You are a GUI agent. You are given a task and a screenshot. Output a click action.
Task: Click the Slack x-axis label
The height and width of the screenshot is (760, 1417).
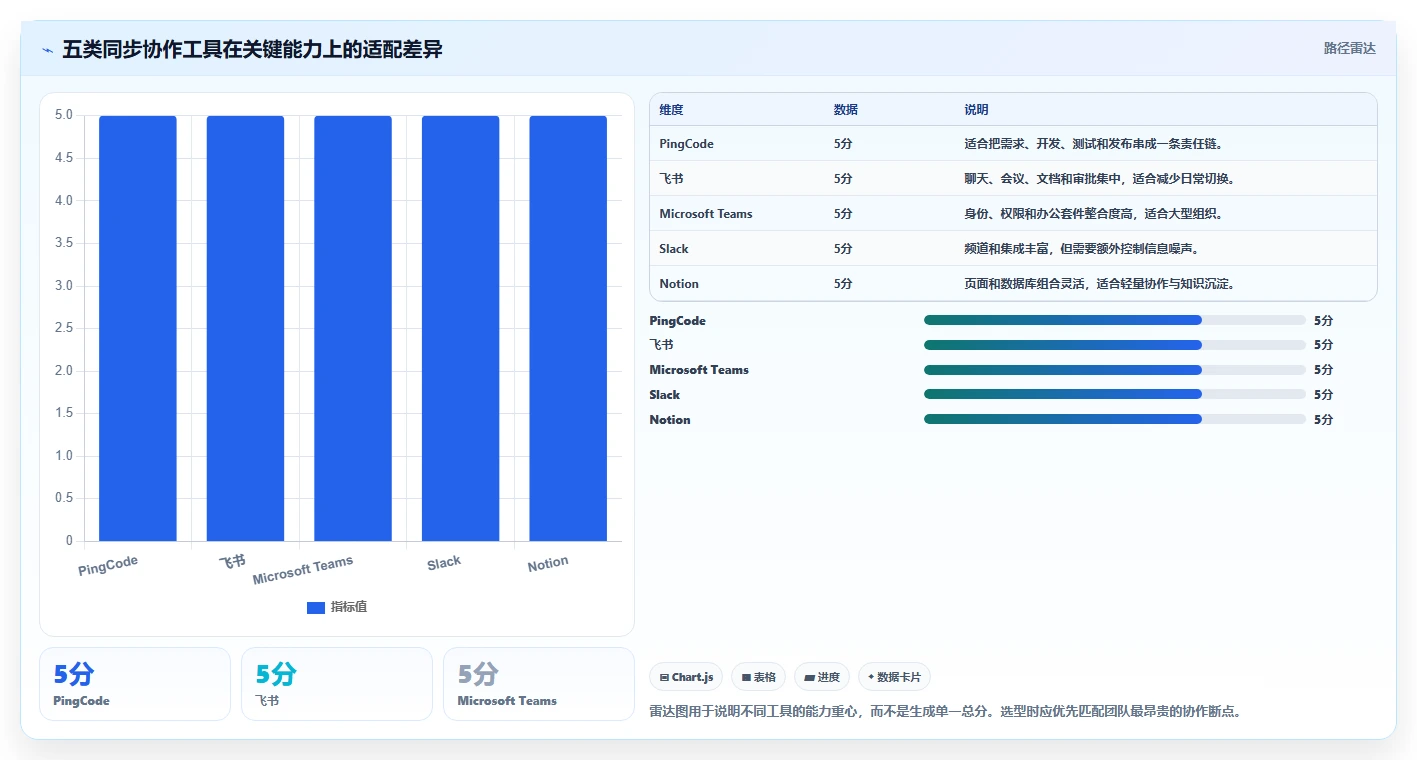point(444,562)
